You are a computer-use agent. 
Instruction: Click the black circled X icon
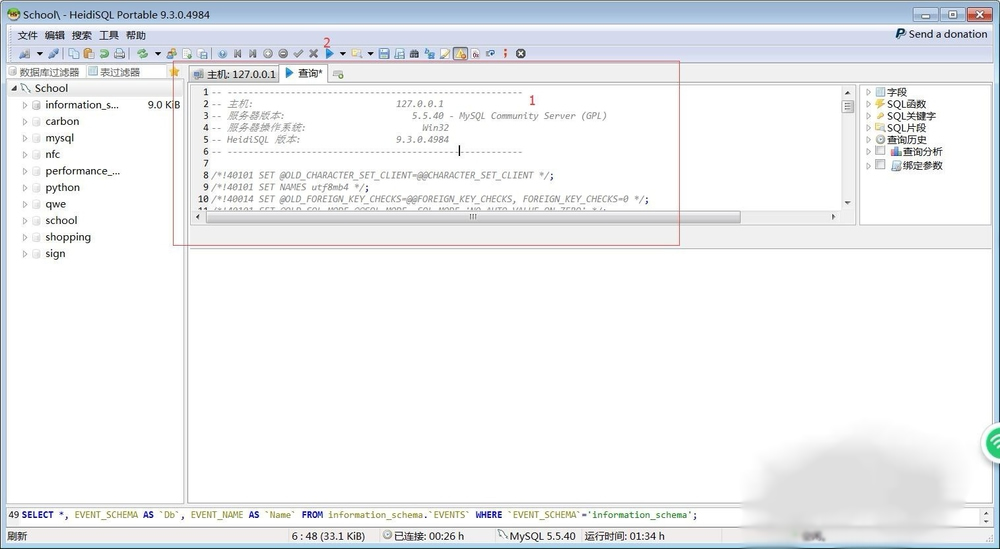point(520,53)
